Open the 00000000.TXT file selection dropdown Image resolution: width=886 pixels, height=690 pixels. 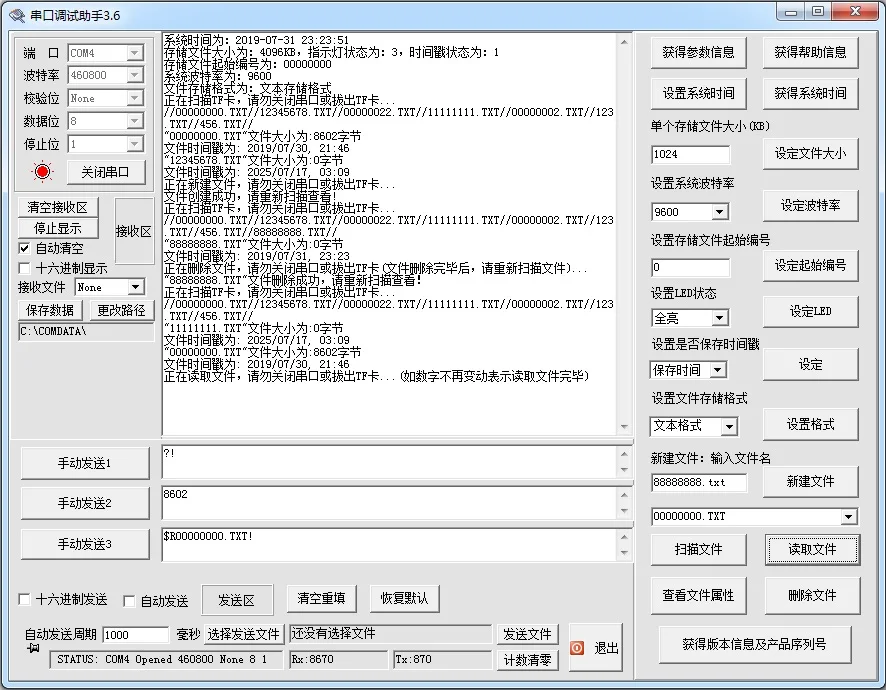coord(848,517)
